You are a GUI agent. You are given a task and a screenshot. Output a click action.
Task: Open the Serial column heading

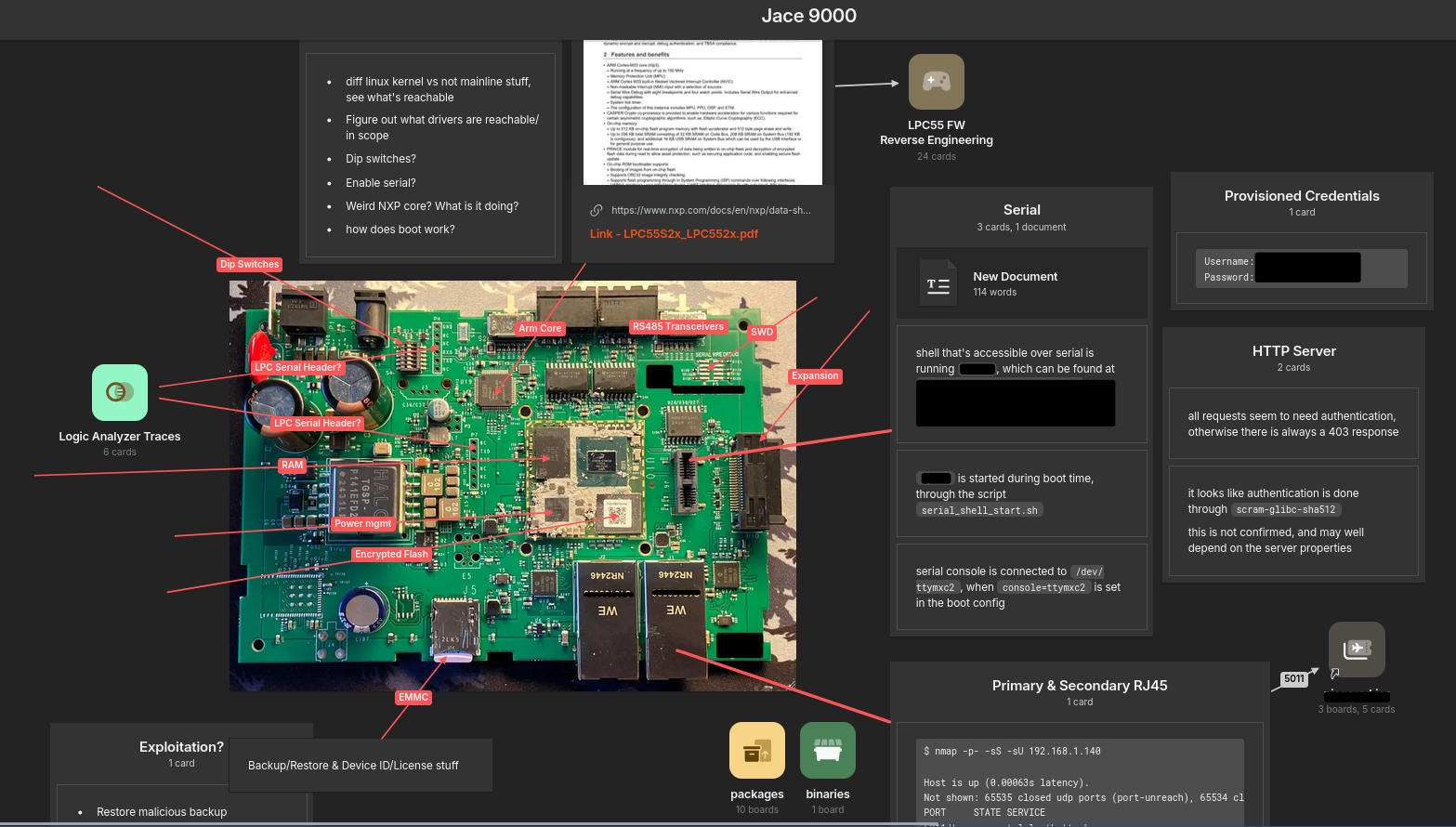point(1021,210)
